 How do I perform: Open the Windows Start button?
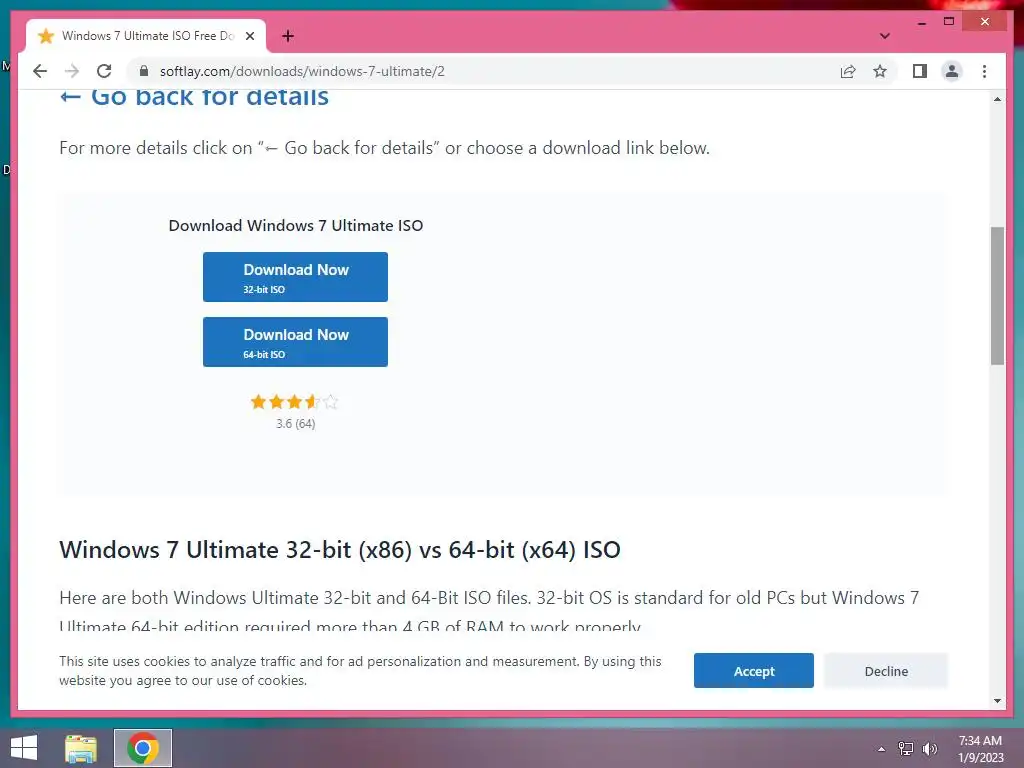(24, 748)
